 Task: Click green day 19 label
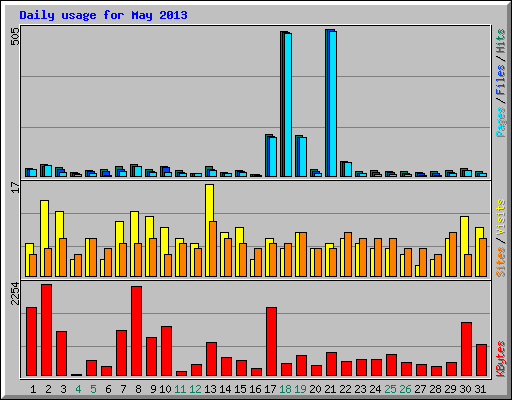pos(300,389)
